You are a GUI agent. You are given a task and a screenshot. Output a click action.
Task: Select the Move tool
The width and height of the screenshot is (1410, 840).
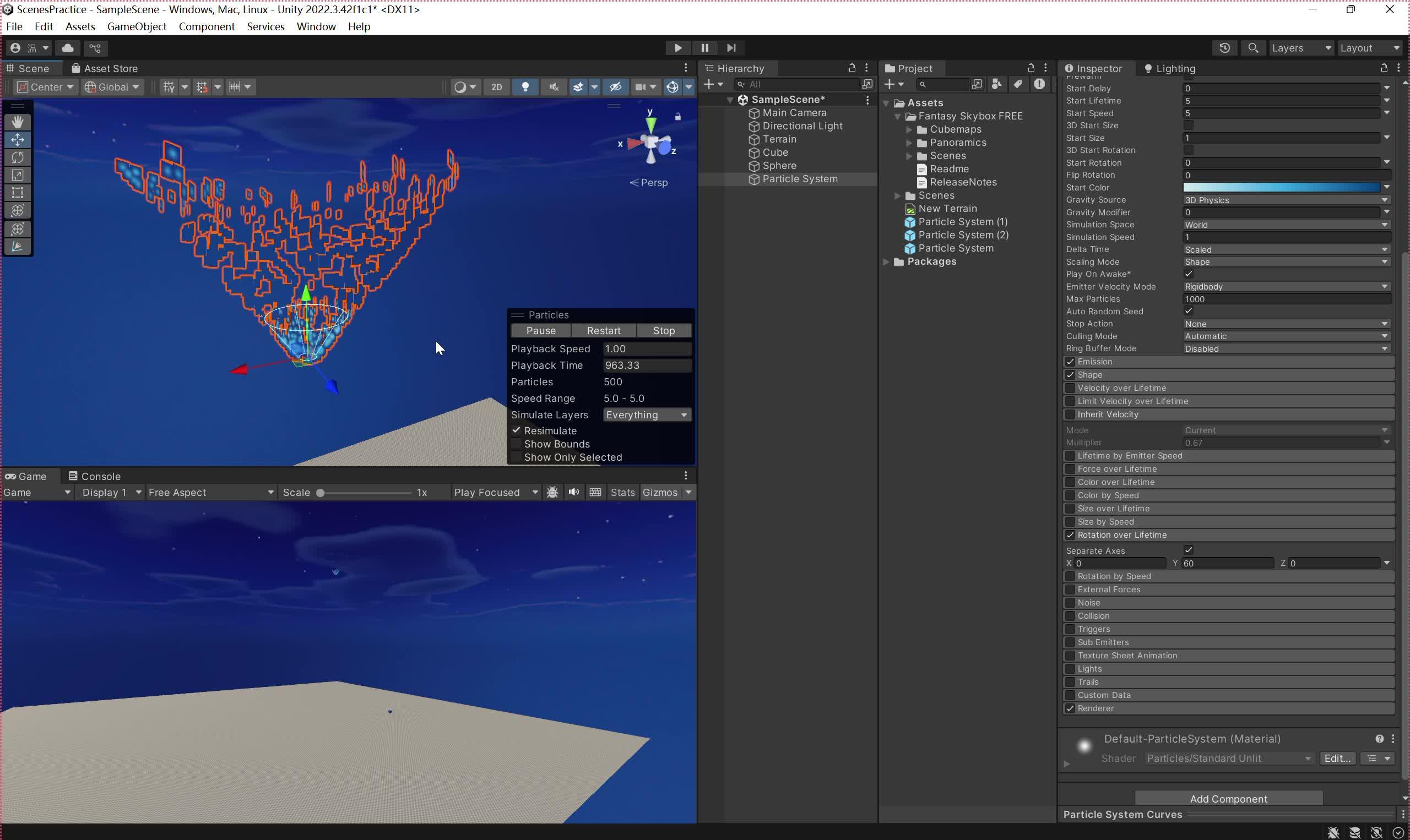(x=18, y=139)
